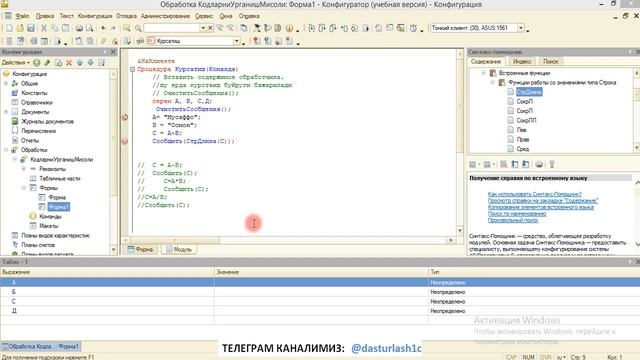Expand the Реквизиты tree node
Viewport: 640px width, 360px height.
click(x=24, y=169)
